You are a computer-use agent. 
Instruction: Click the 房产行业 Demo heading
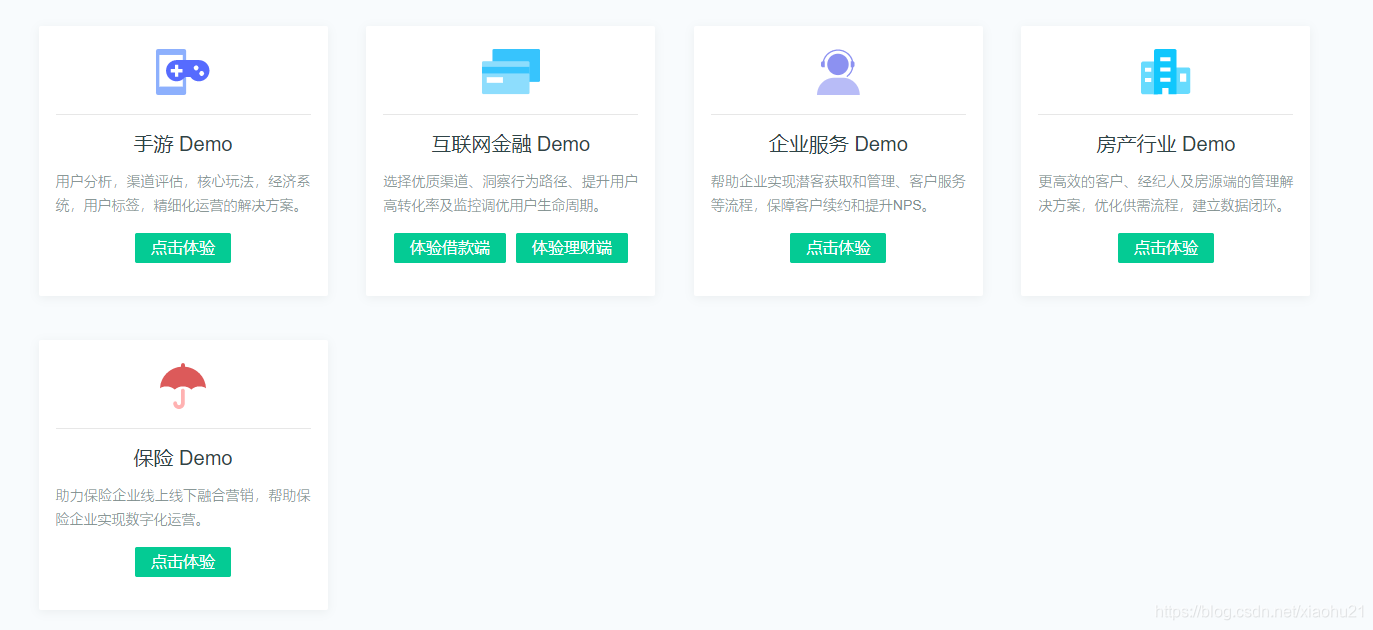(x=1165, y=143)
